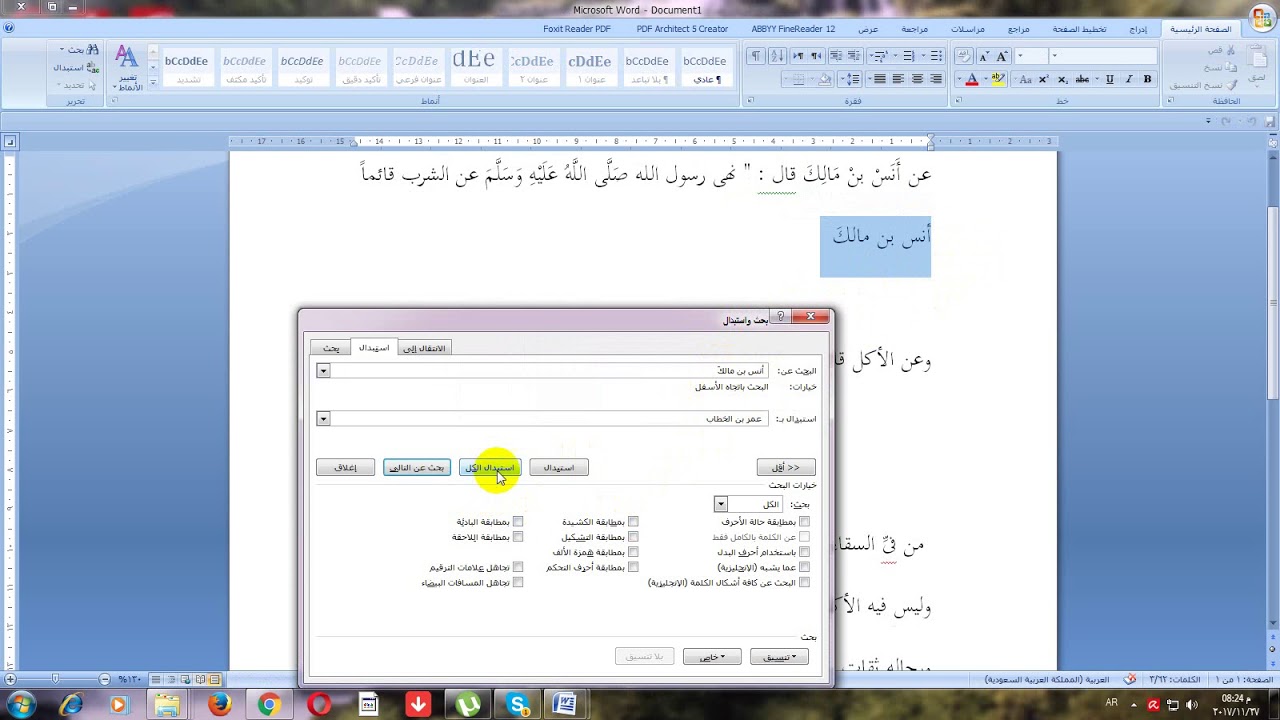Open the 'خاص' dropdown button
Viewport: 1280px width, 720px height.
(712, 657)
